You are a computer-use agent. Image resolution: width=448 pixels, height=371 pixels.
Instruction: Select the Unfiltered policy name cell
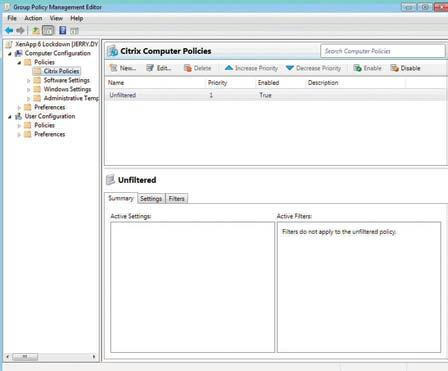point(123,95)
